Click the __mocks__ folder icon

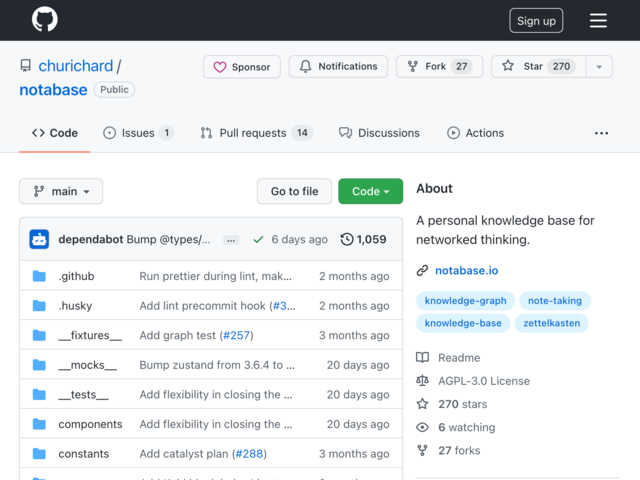[x=39, y=364]
